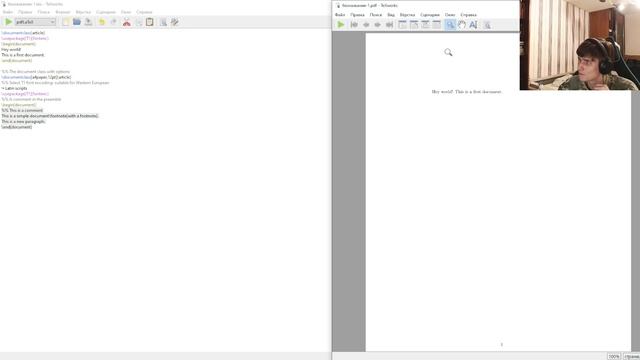
Task: Open the pdfLaTeX engine dropdown
Action: pyautogui.click(x=35, y=22)
